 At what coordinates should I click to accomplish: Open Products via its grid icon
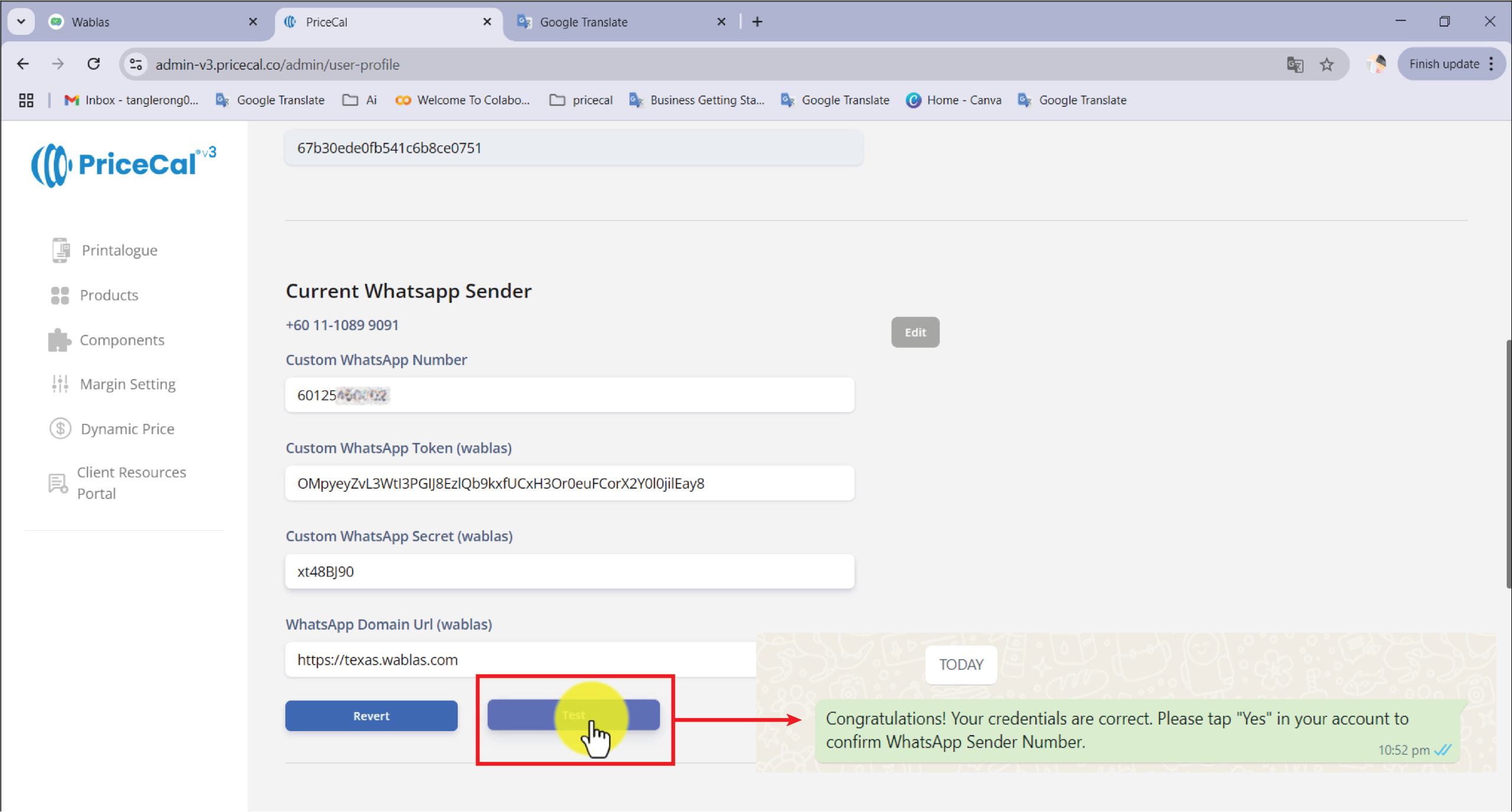(x=60, y=295)
